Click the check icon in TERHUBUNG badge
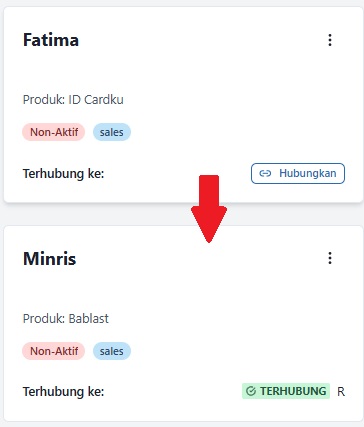 point(250,391)
